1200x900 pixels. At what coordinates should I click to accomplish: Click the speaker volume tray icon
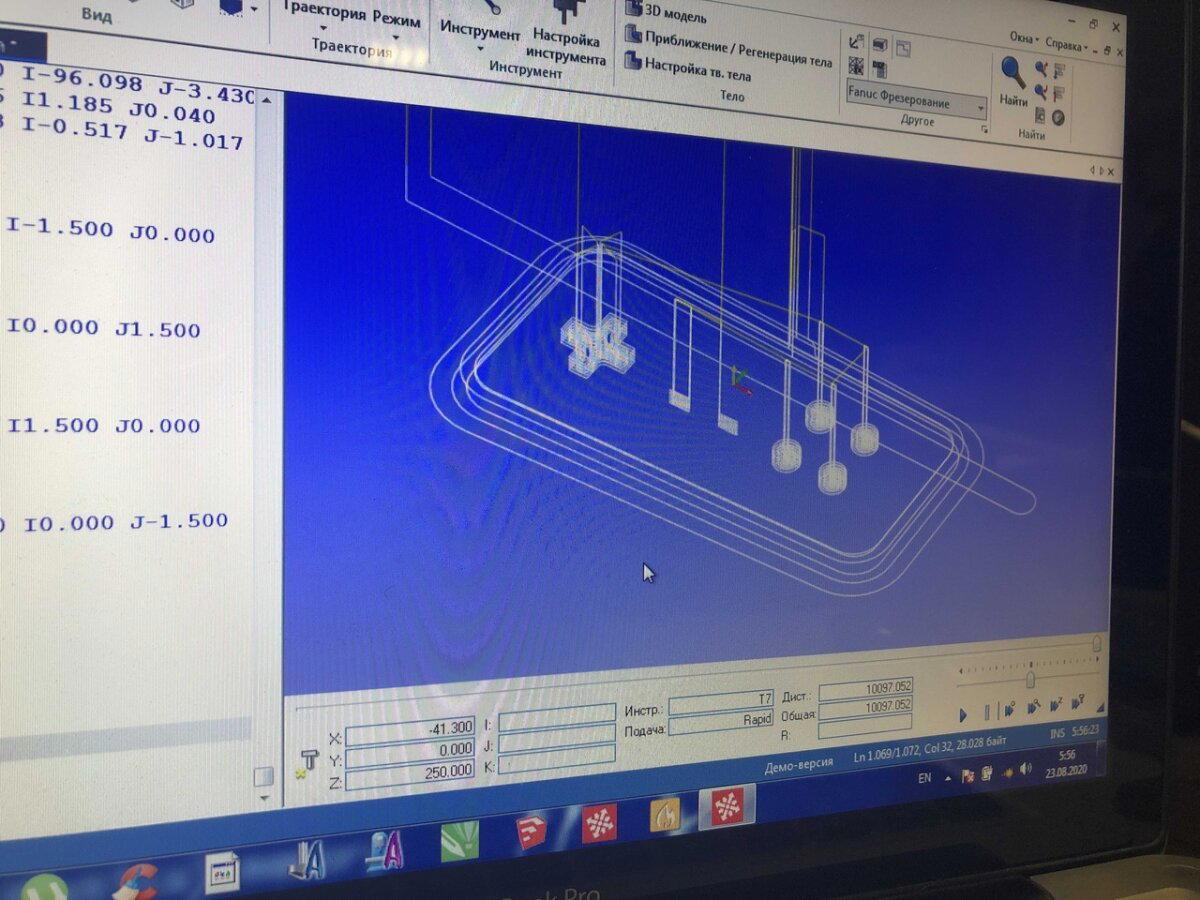(1025, 768)
